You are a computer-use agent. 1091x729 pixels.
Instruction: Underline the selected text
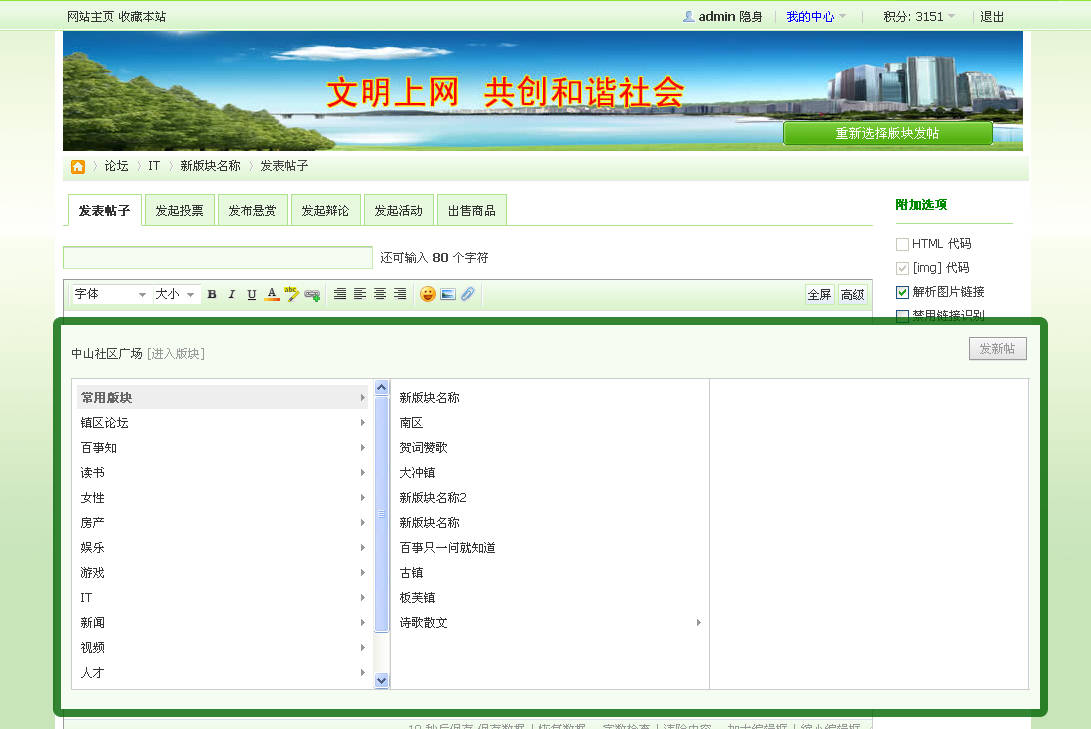(251, 293)
